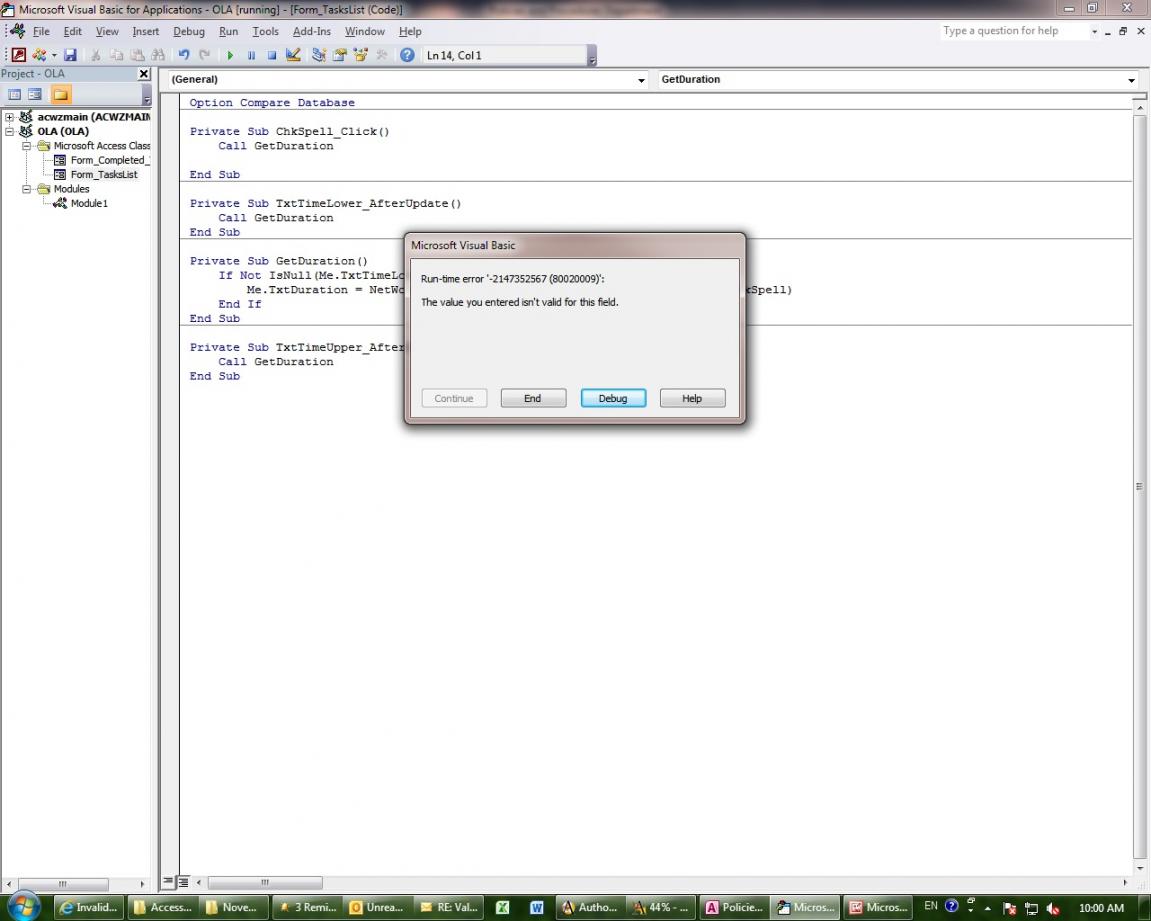
Task: Select Module1 in project tree
Action: tap(89, 203)
